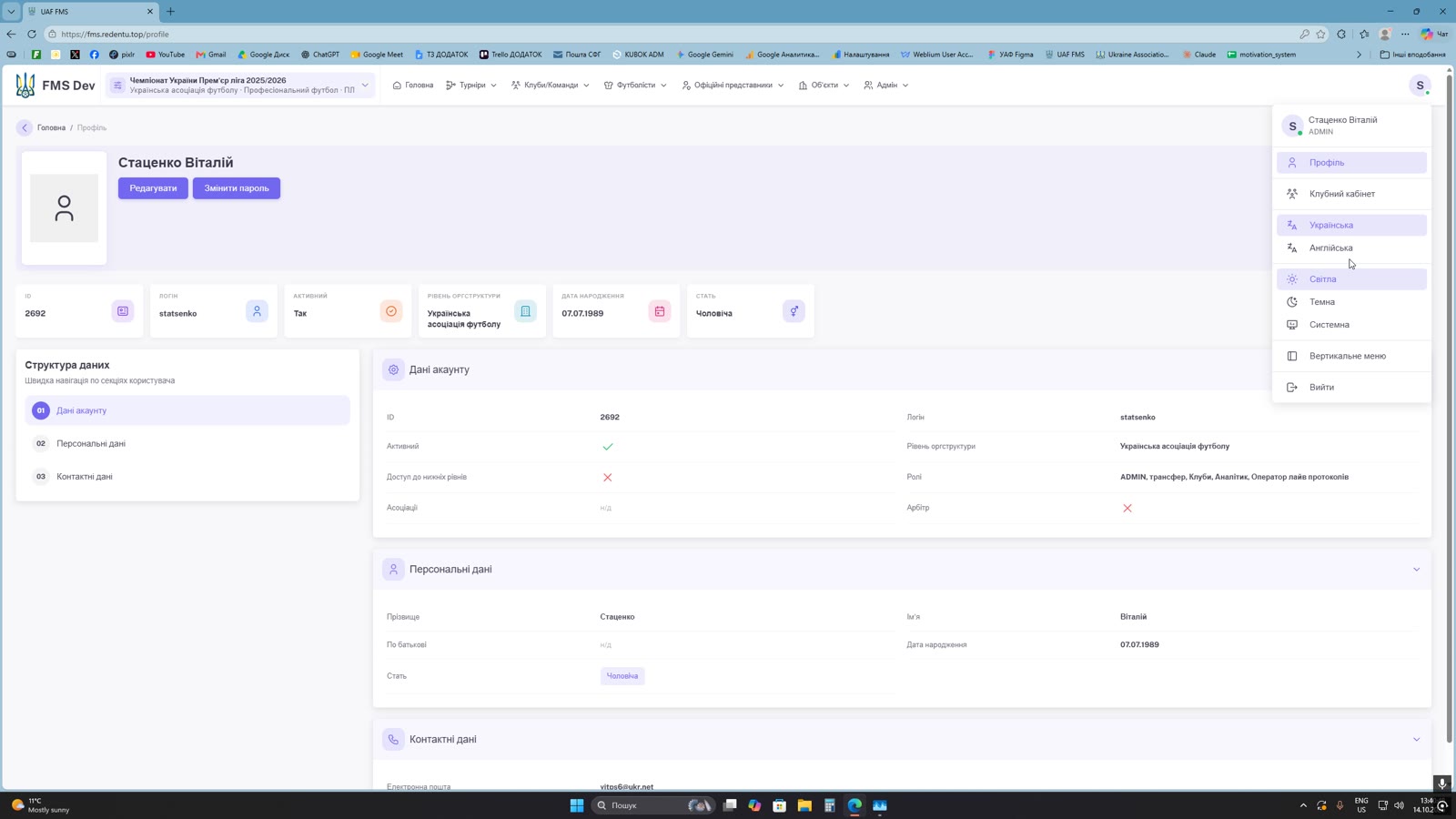Expand the Клуби/Команди menu

[x=550, y=86]
